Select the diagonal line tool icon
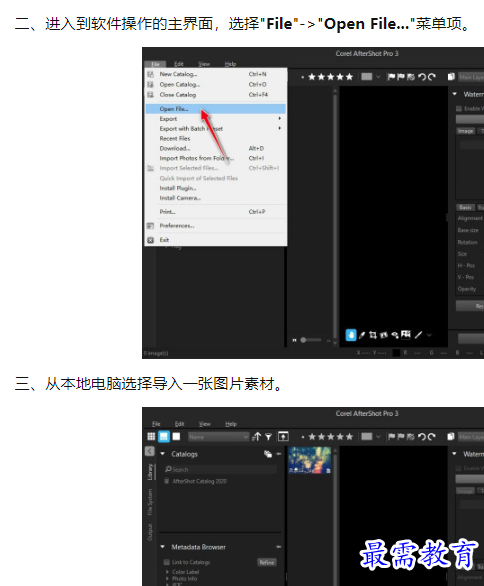This screenshot has height=586, width=484. point(418,335)
